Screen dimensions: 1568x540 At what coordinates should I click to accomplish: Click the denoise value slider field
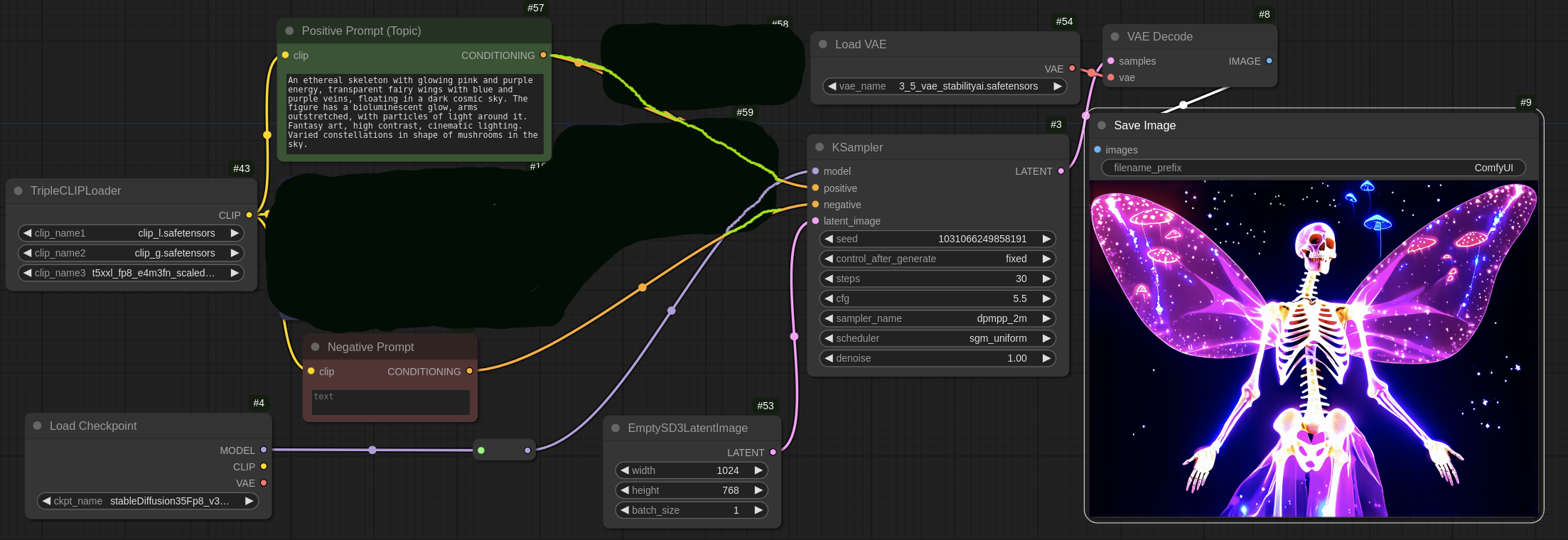pyautogui.click(x=937, y=358)
